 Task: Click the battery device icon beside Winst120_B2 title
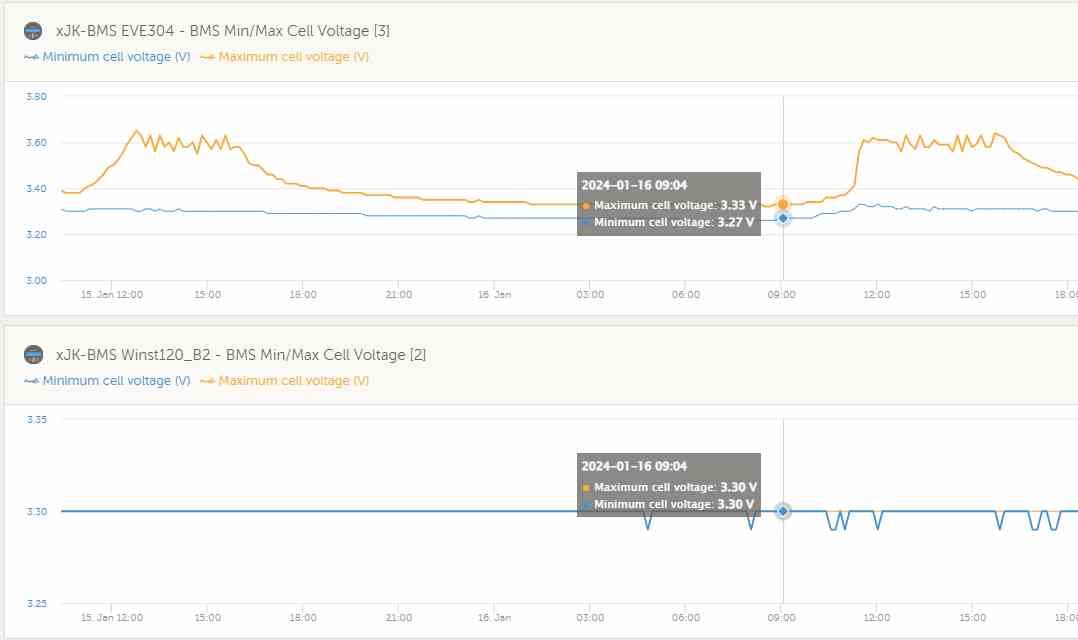click(33, 354)
